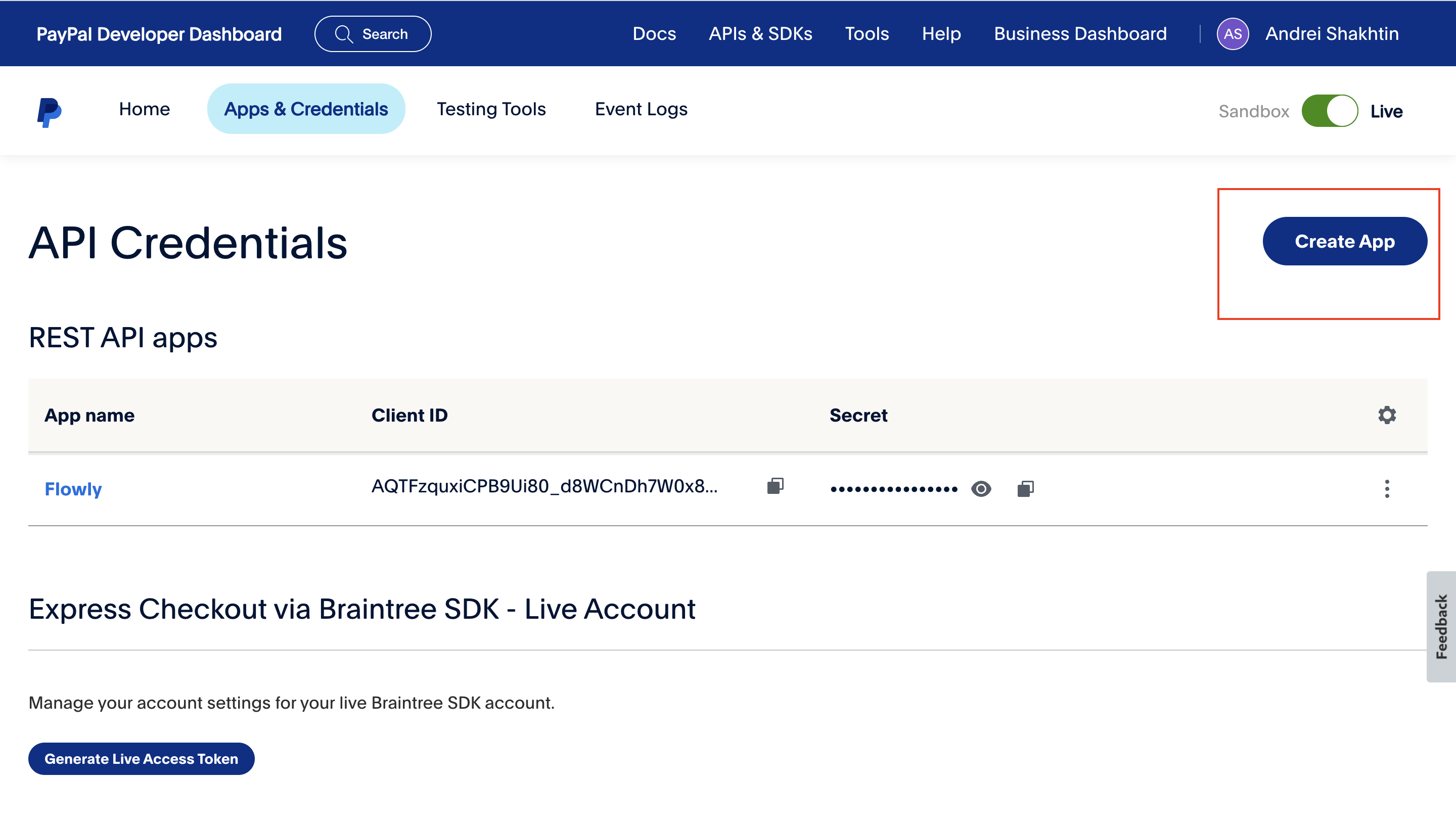Switch to the Testing Tools tab
The height and width of the screenshot is (825, 1456).
pyautogui.click(x=490, y=109)
